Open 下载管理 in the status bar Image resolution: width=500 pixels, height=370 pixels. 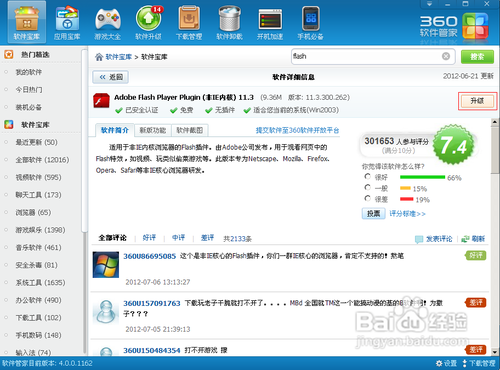(479, 363)
